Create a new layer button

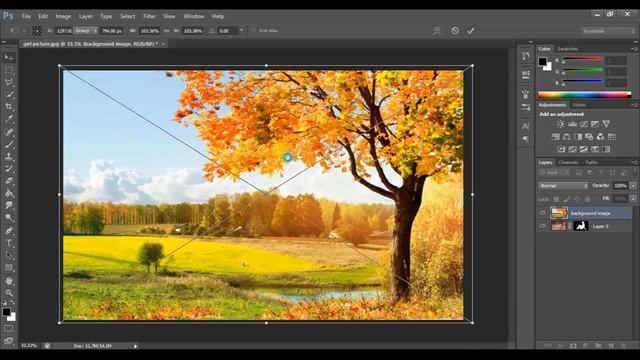coord(611,346)
